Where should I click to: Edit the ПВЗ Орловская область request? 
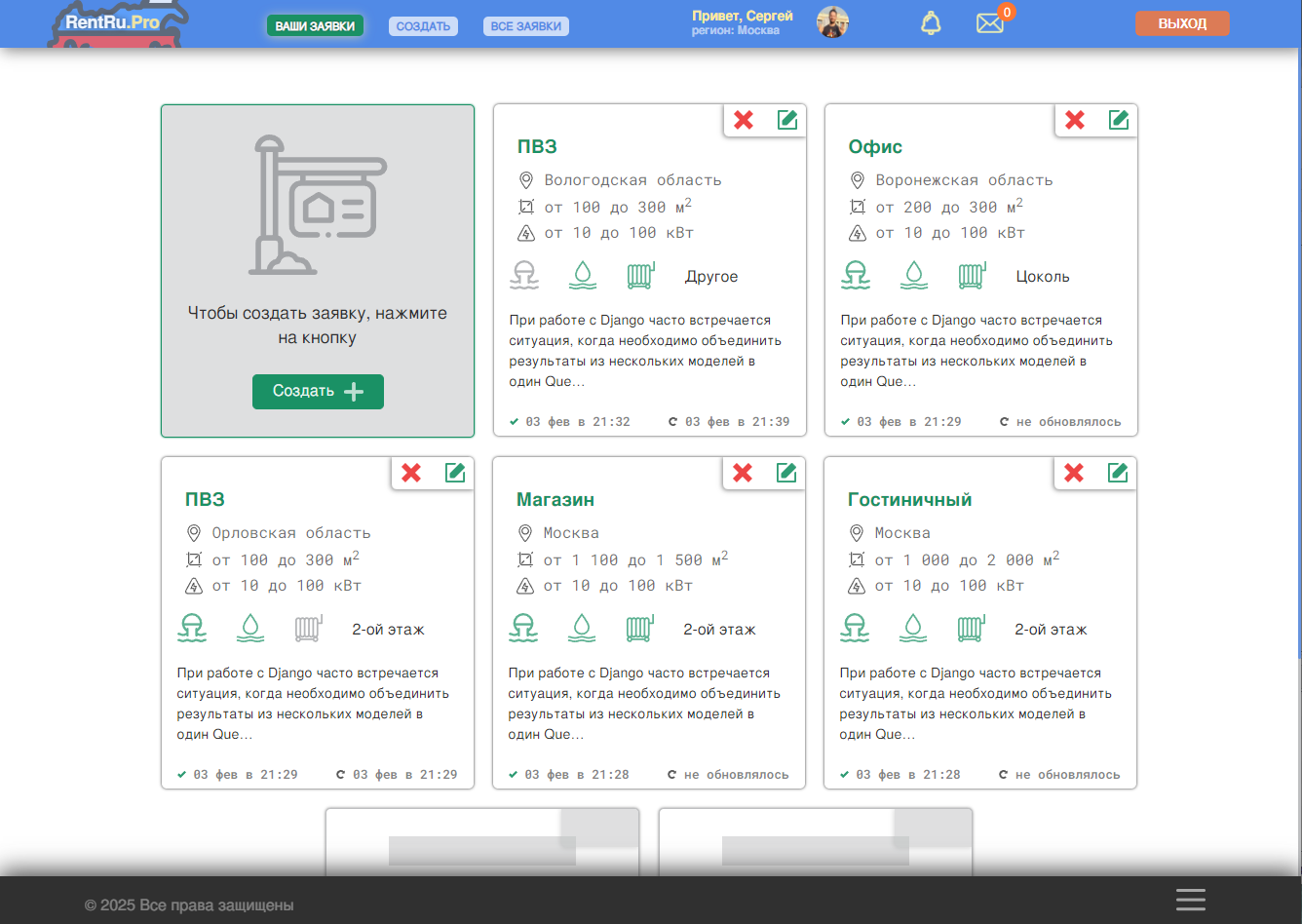coord(455,473)
